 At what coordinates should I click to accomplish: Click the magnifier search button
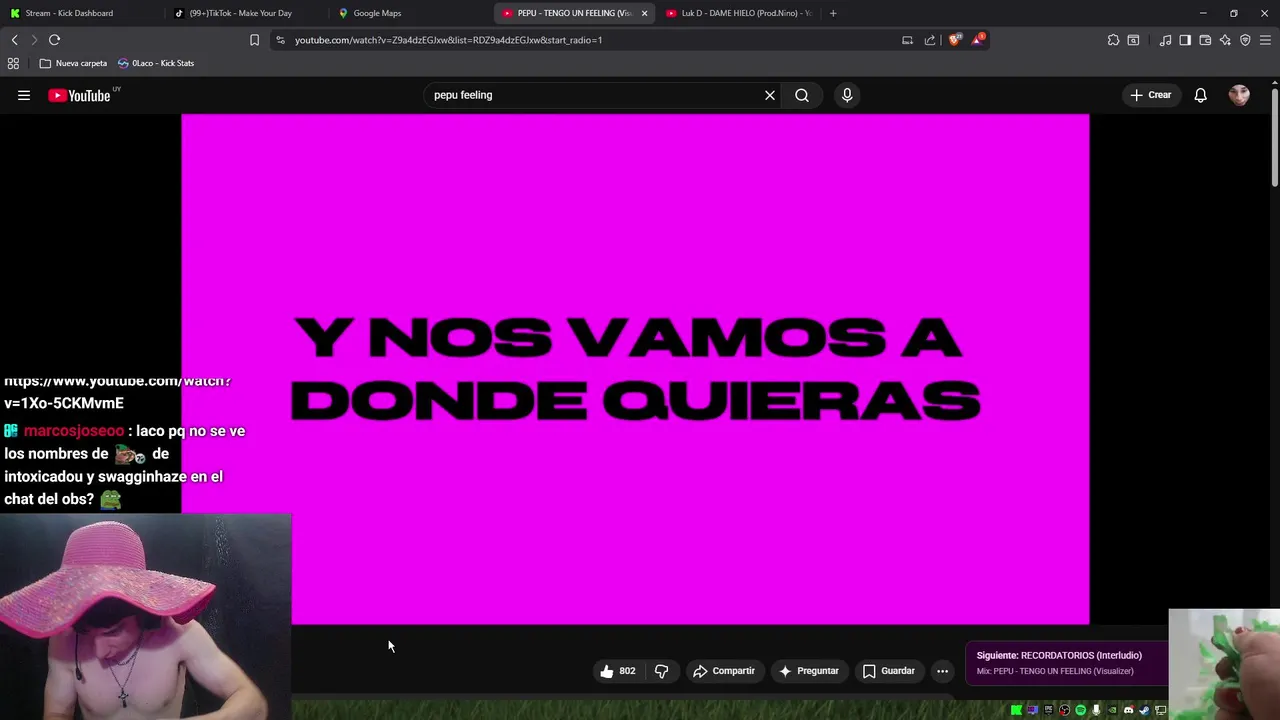(x=802, y=95)
